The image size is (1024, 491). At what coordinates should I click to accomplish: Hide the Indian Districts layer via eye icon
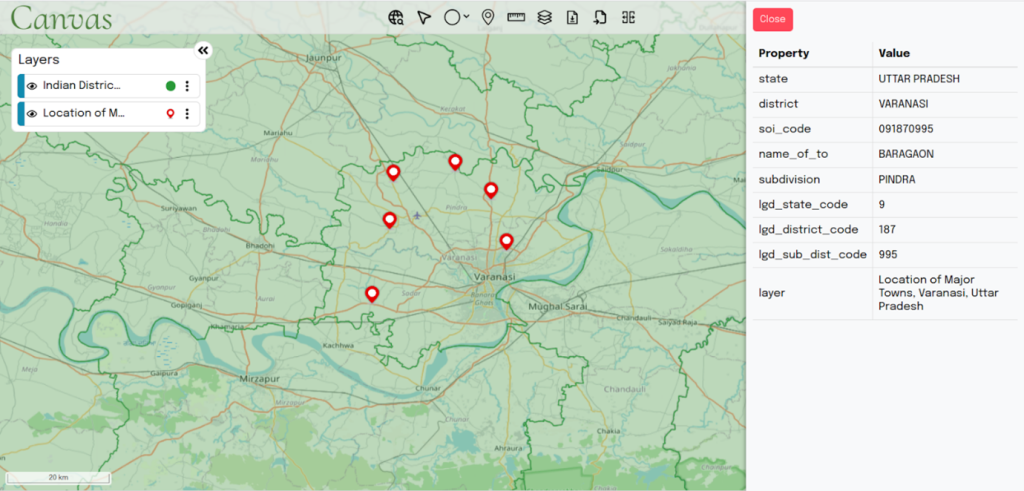[x=32, y=86]
